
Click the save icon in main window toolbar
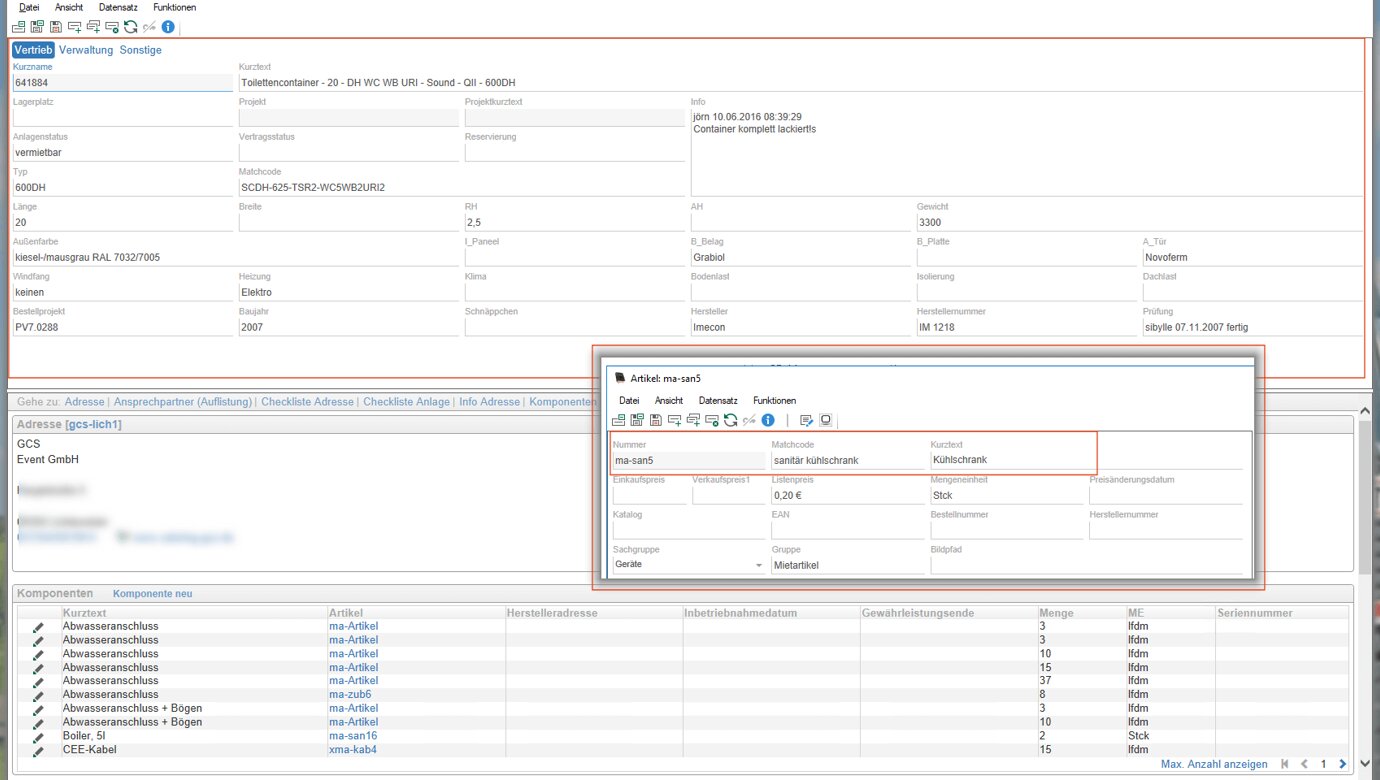point(56,27)
